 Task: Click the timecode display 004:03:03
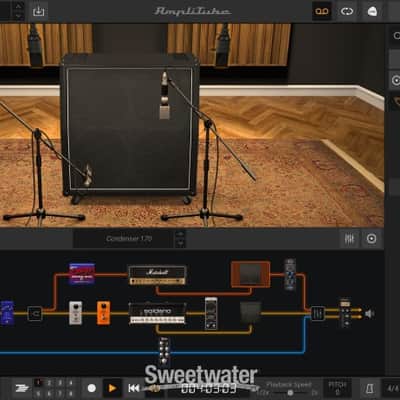tap(209, 389)
